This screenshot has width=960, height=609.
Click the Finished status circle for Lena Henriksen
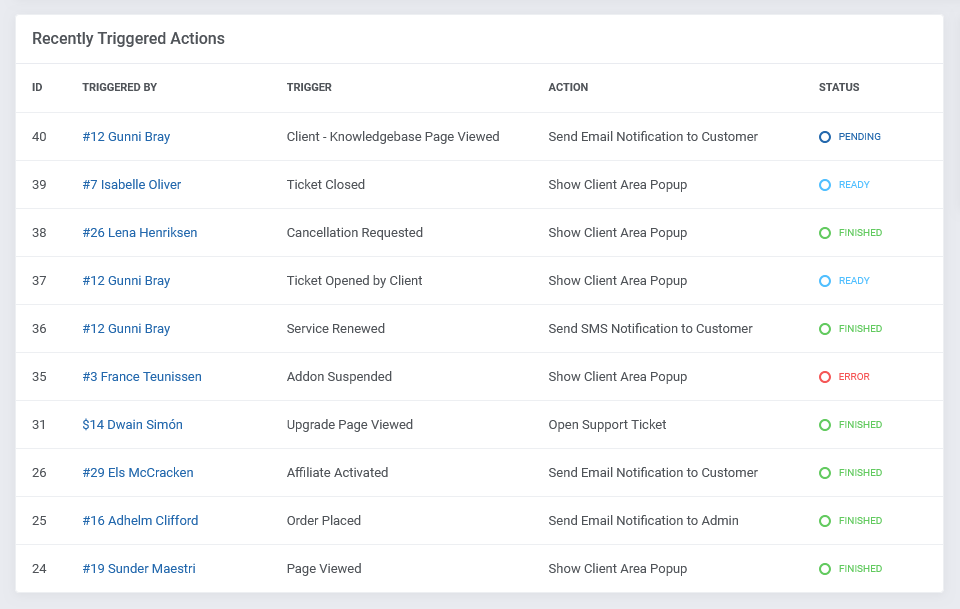pyautogui.click(x=825, y=233)
